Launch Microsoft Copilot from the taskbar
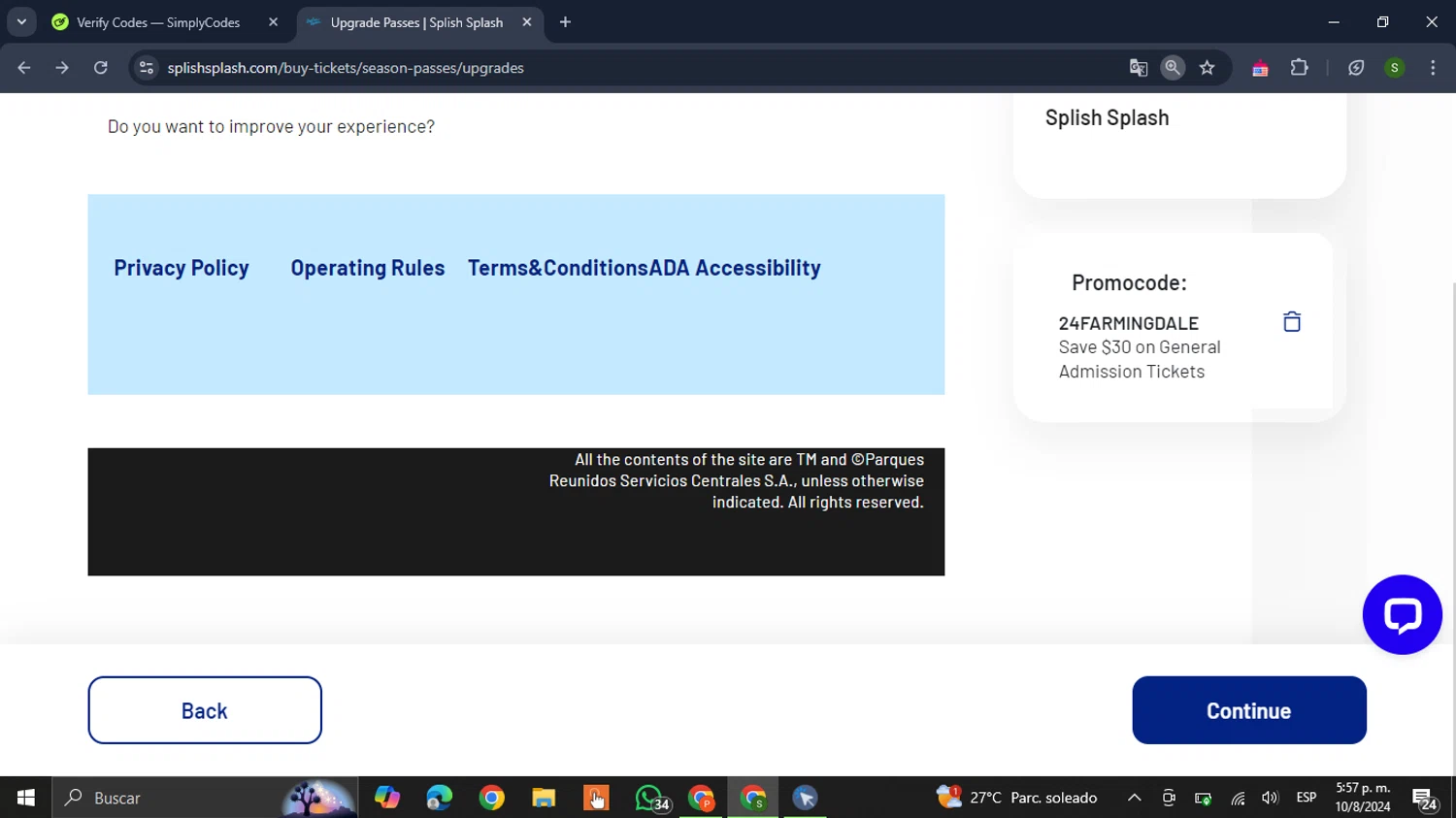Image resolution: width=1456 pixels, height=818 pixels. click(x=387, y=798)
